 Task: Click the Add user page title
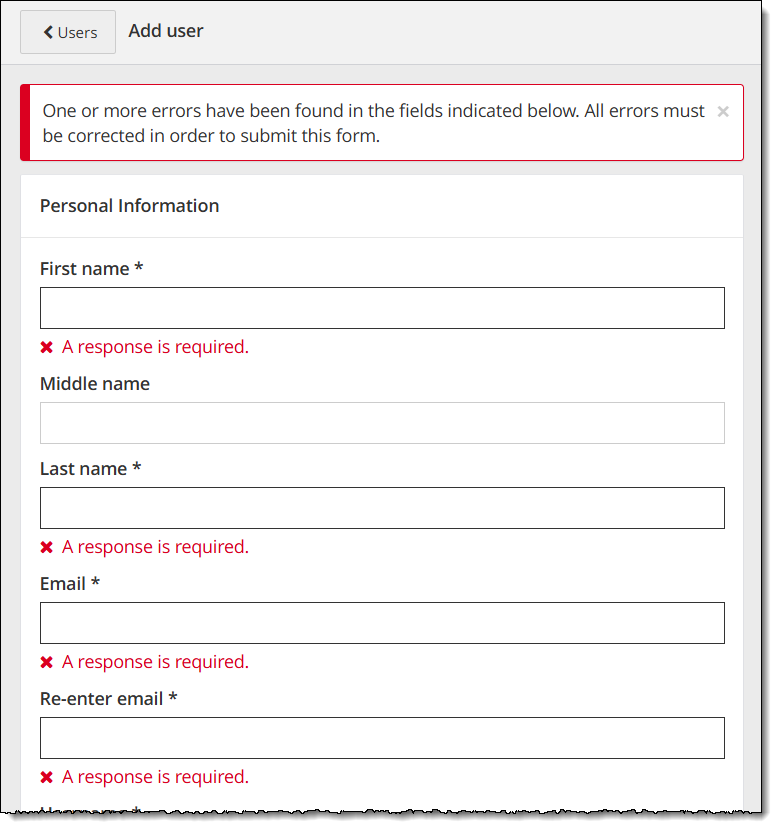(x=166, y=31)
